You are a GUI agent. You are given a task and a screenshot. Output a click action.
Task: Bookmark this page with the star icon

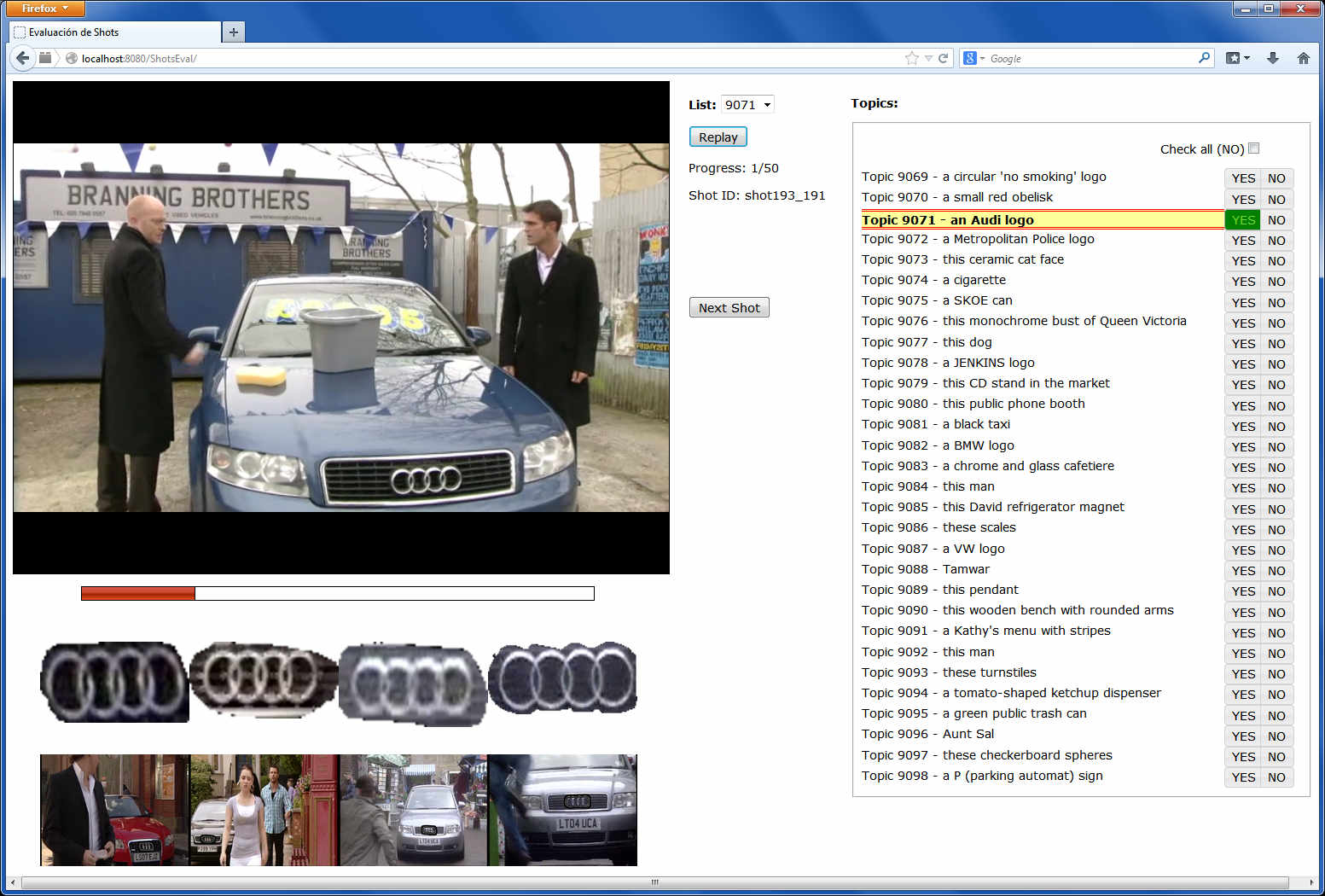tap(912, 58)
